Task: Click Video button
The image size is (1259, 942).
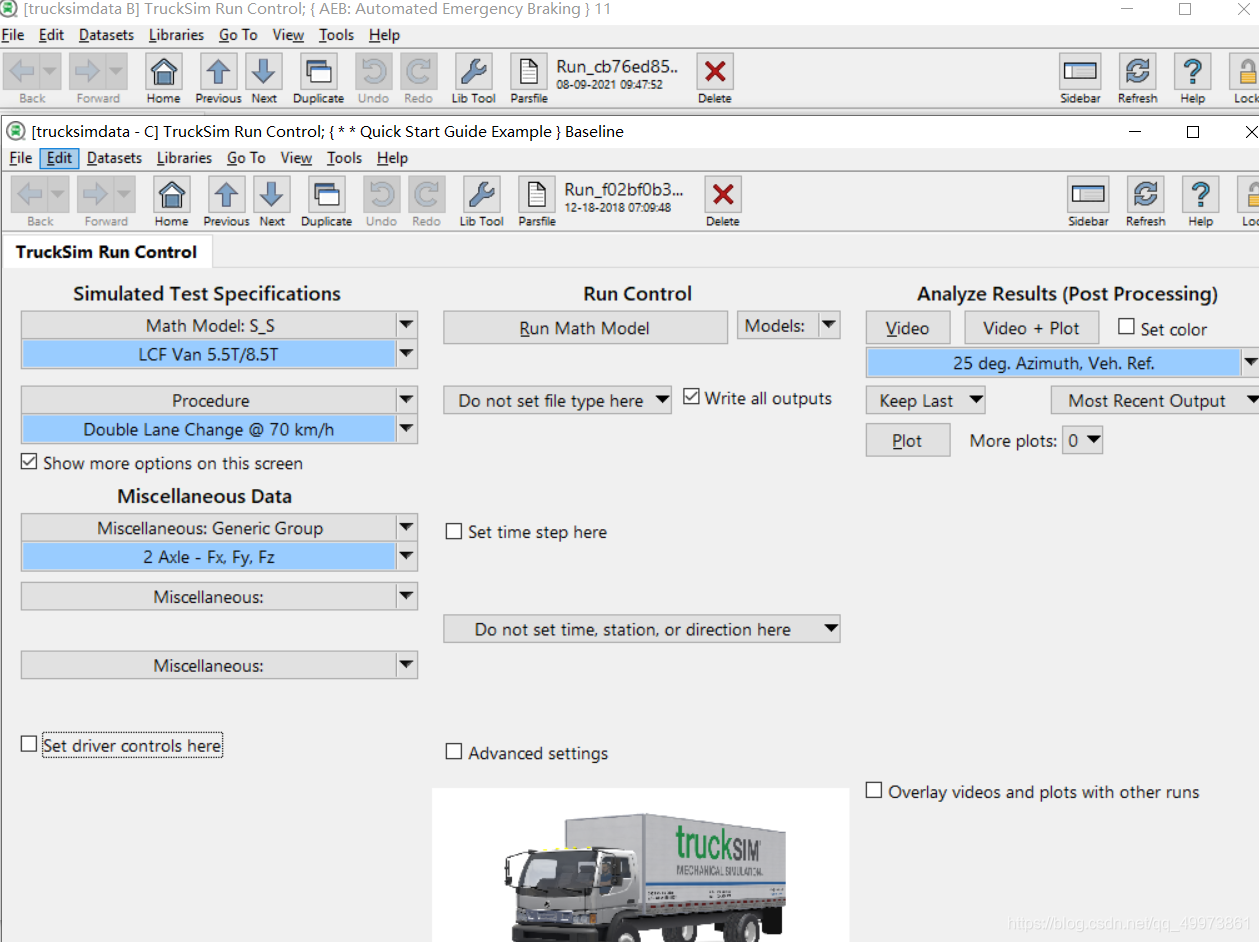Action: point(907,328)
